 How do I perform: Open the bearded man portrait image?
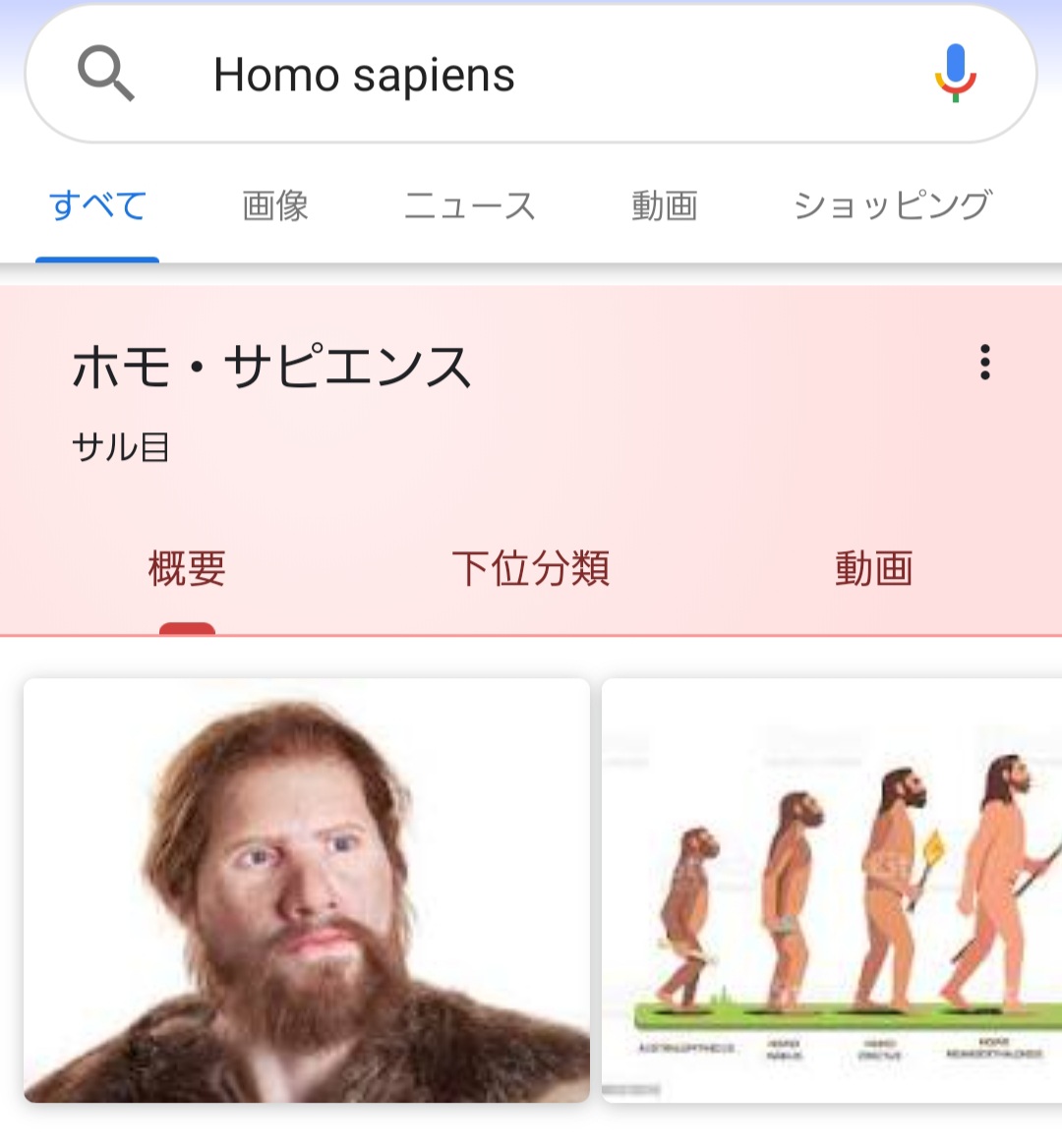click(307, 890)
